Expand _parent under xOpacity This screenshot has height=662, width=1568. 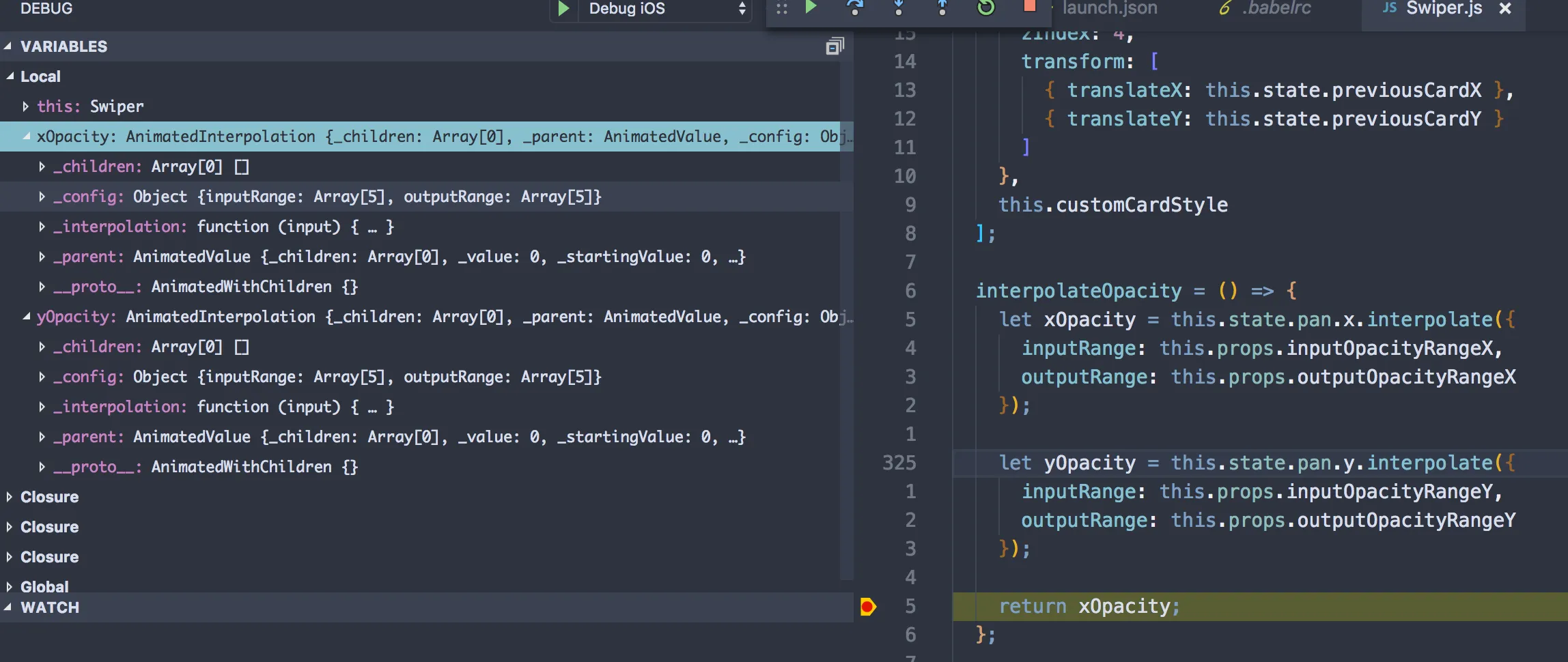point(42,257)
